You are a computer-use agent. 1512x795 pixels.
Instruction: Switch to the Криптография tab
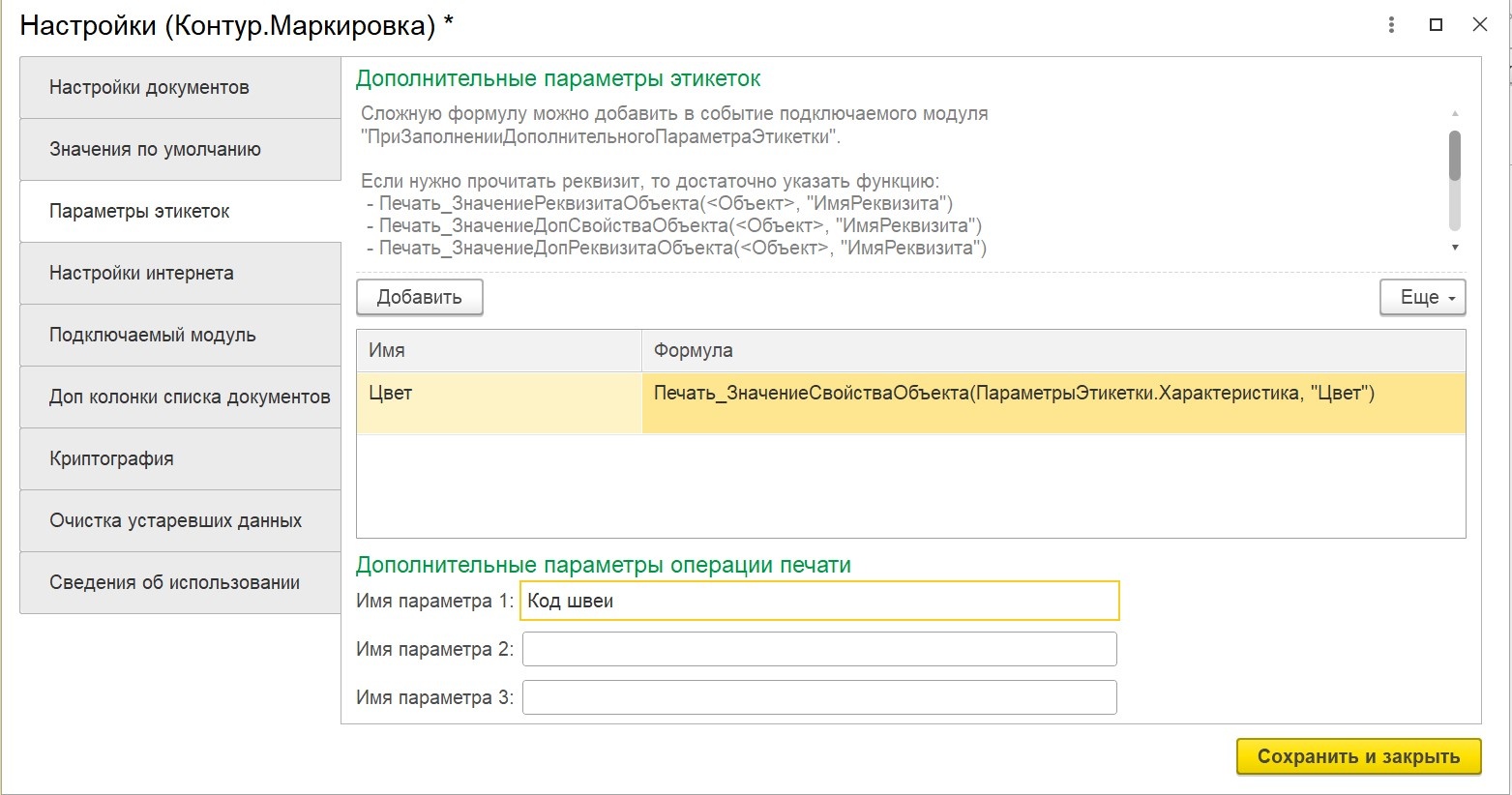(x=181, y=459)
